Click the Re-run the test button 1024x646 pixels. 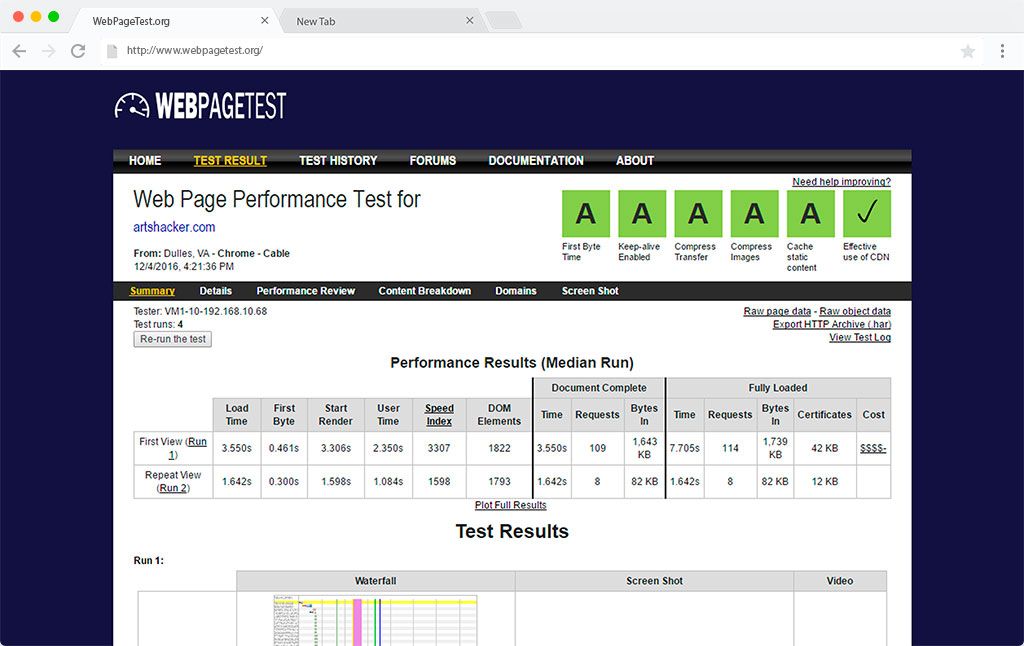172,339
